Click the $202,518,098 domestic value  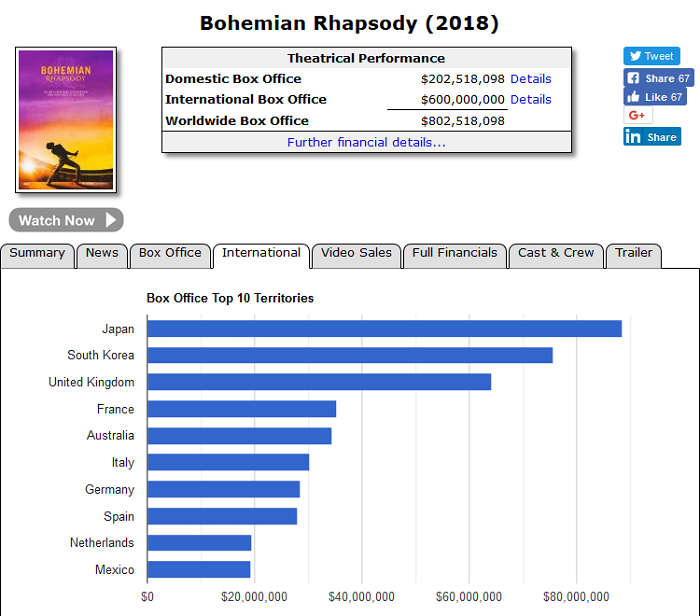coord(462,79)
